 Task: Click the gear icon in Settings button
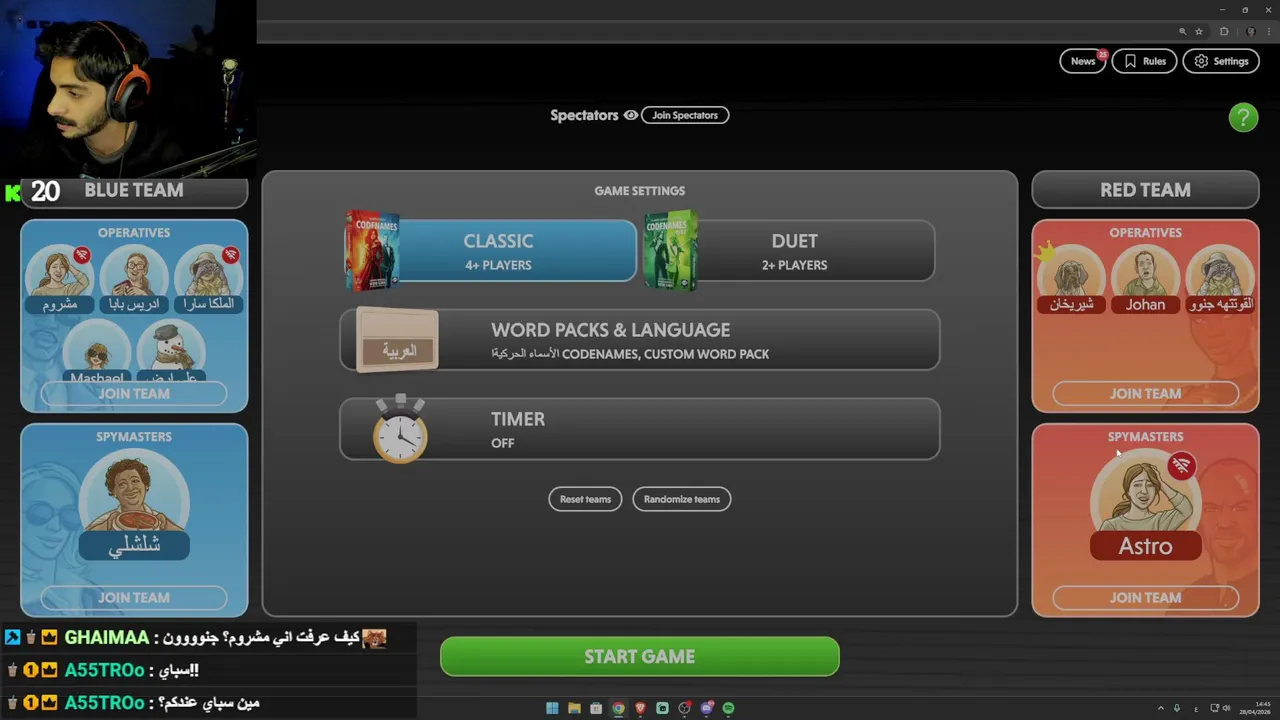click(1201, 61)
